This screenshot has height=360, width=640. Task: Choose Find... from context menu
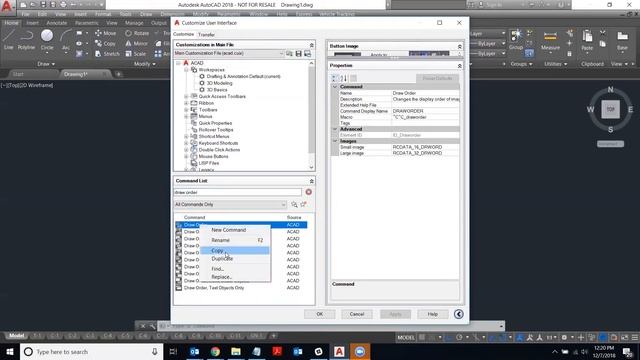coord(235,269)
